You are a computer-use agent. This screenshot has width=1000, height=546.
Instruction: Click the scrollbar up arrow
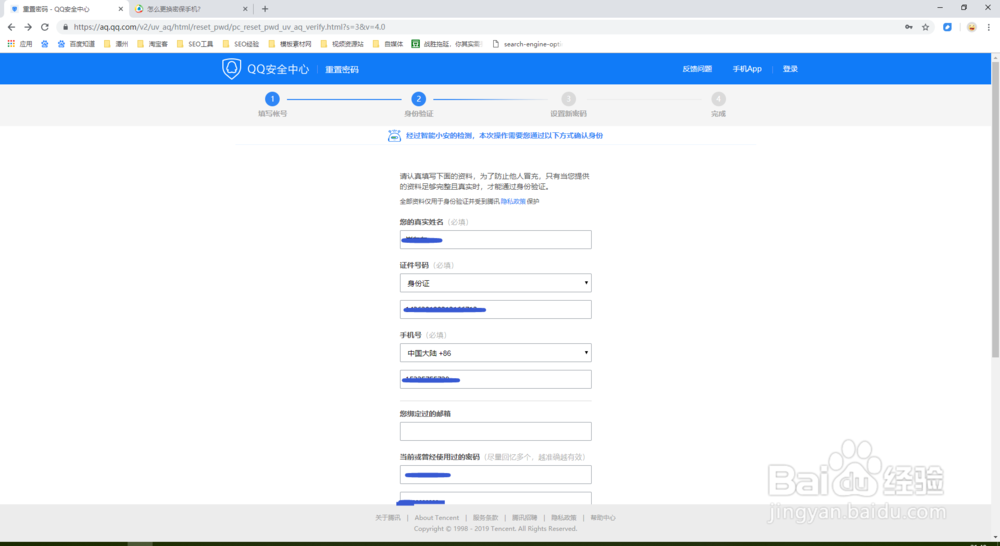point(995,57)
